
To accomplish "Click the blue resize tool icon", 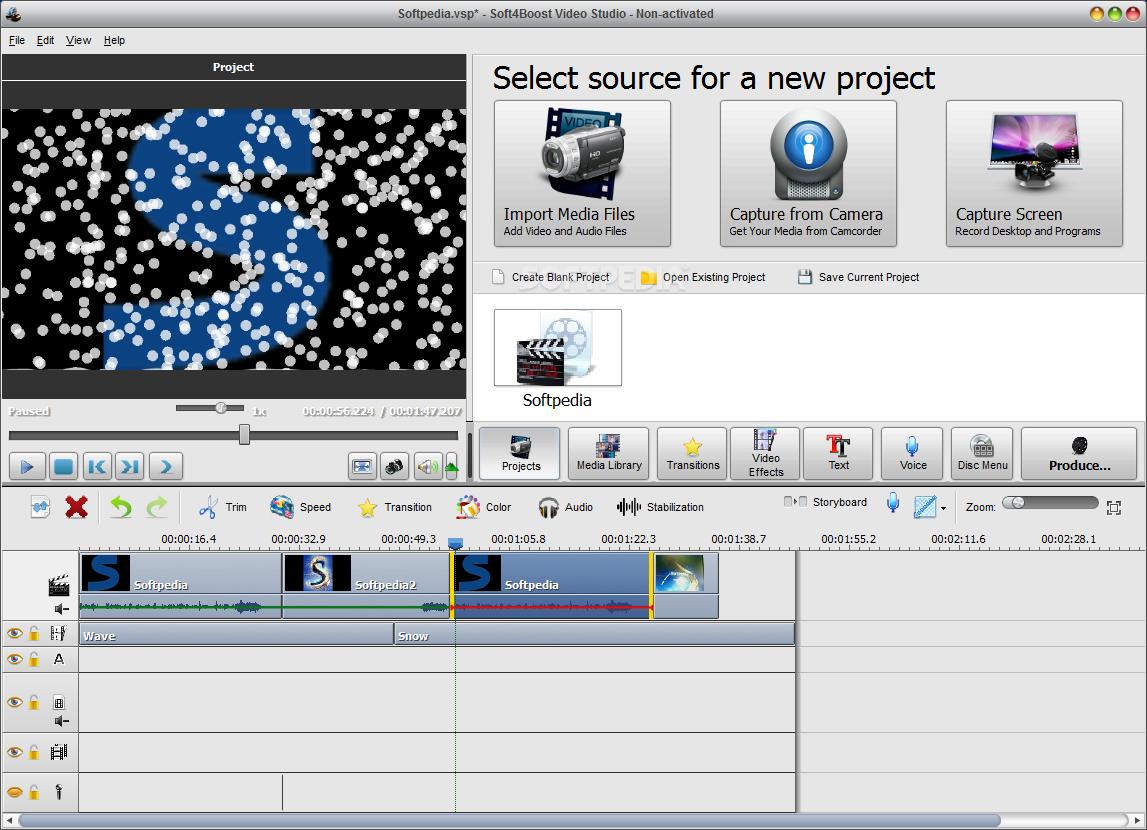I will click(x=925, y=507).
